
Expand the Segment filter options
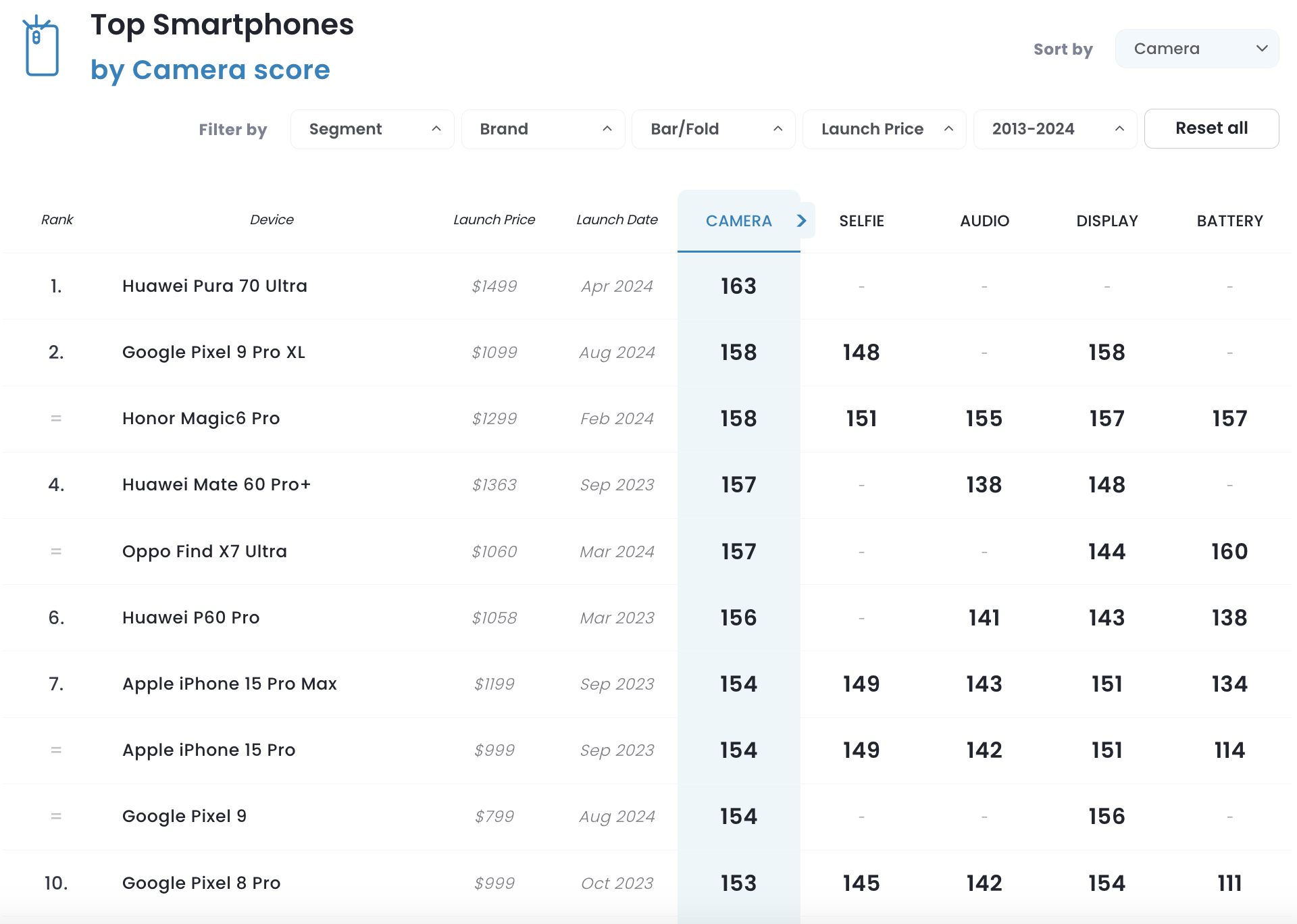pyautogui.click(x=369, y=128)
